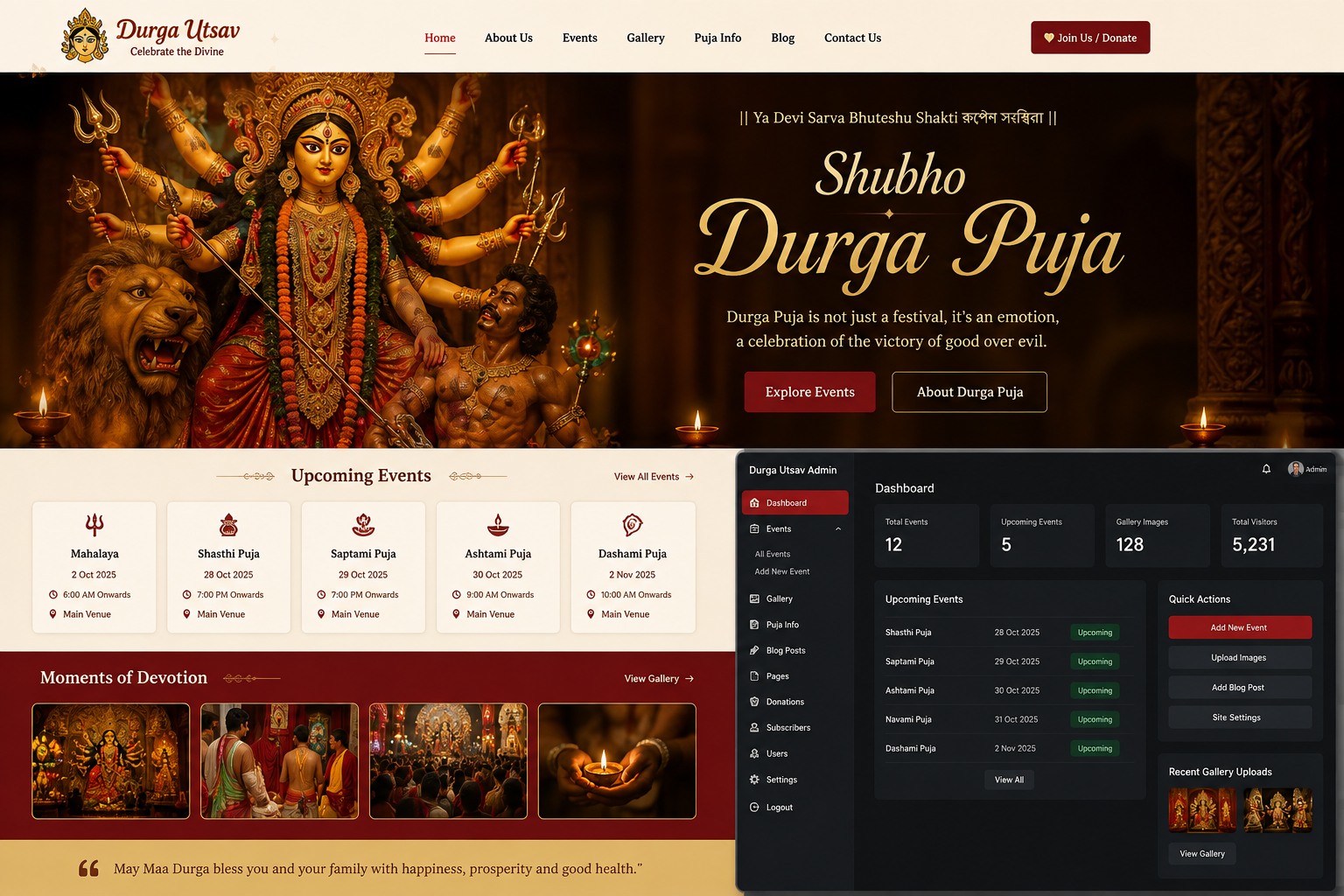Open the About Us nav item
Screen dimensions: 1344x896
point(508,38)
